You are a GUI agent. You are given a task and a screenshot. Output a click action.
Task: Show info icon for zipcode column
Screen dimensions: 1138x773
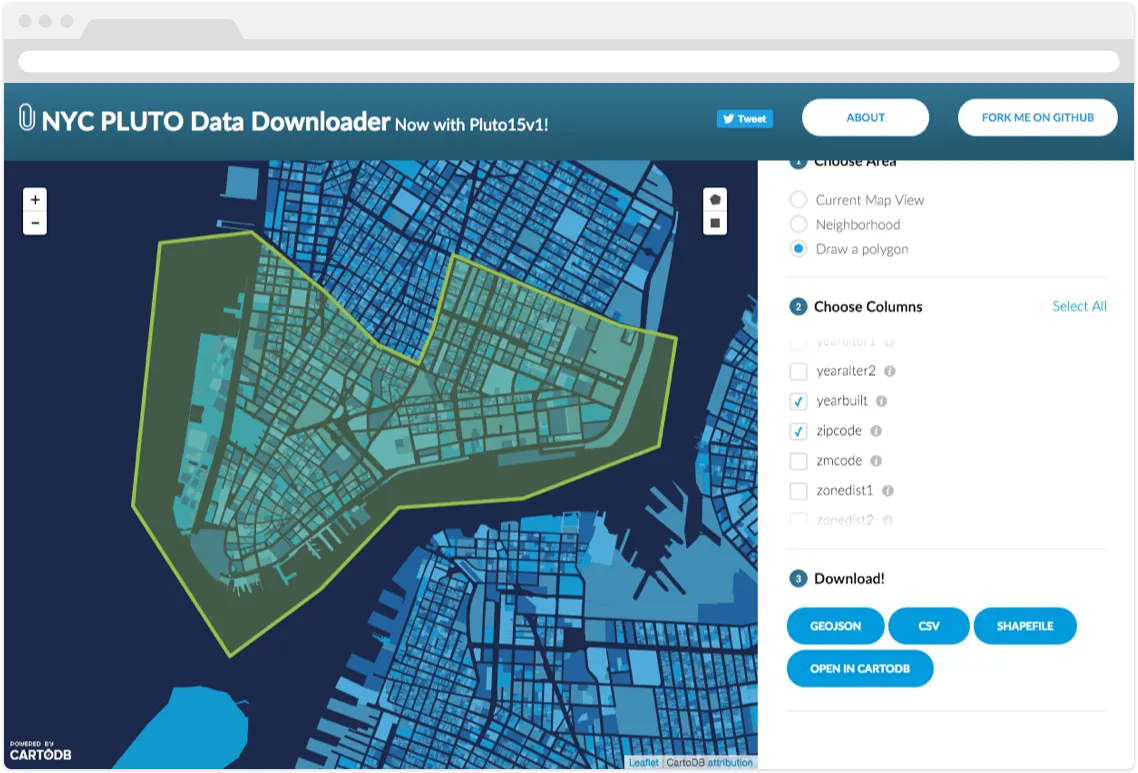[x=876, y=431]
